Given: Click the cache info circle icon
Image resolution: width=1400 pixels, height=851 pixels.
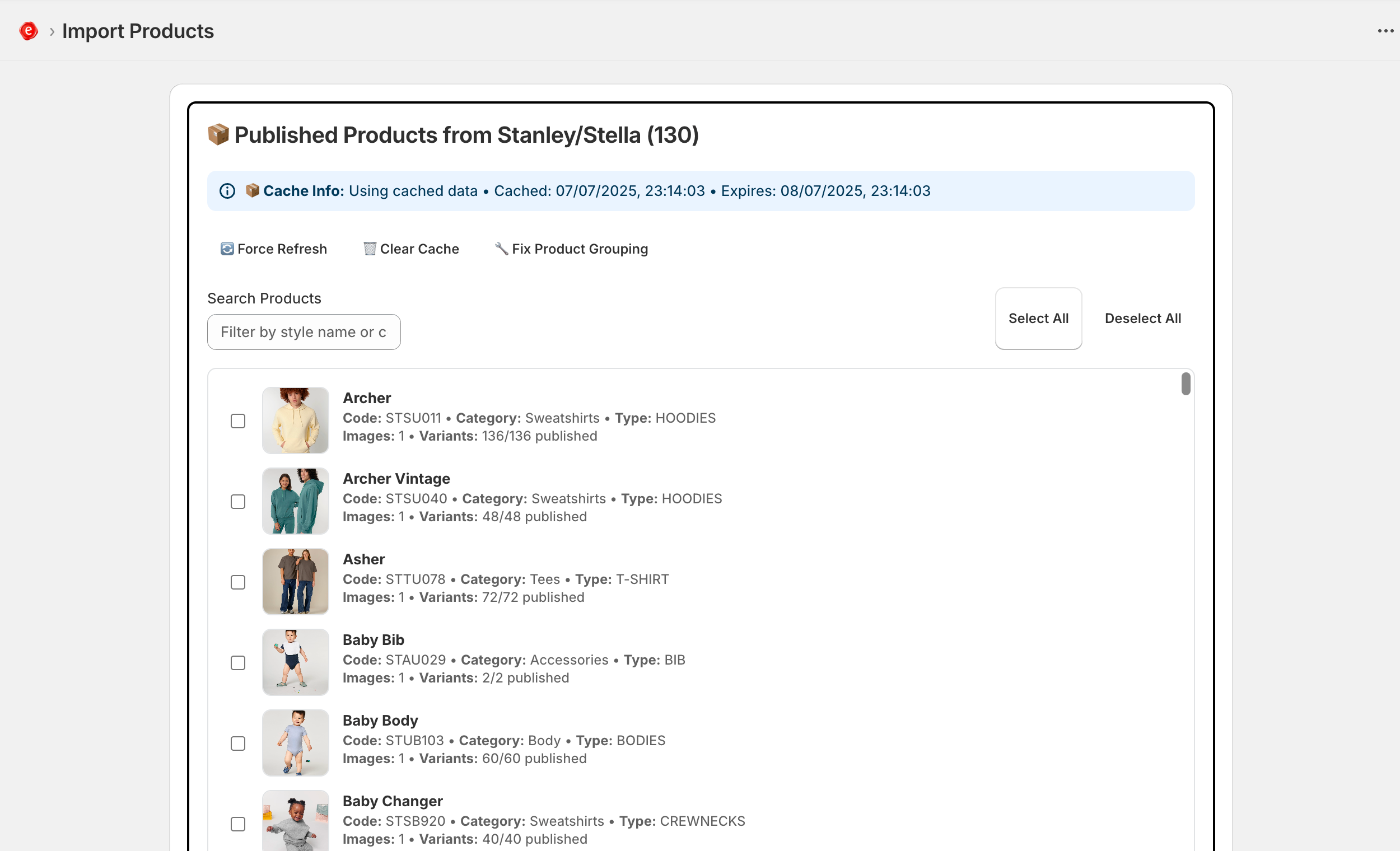Looking at the screenshot, I should click(x=227, y=191).
